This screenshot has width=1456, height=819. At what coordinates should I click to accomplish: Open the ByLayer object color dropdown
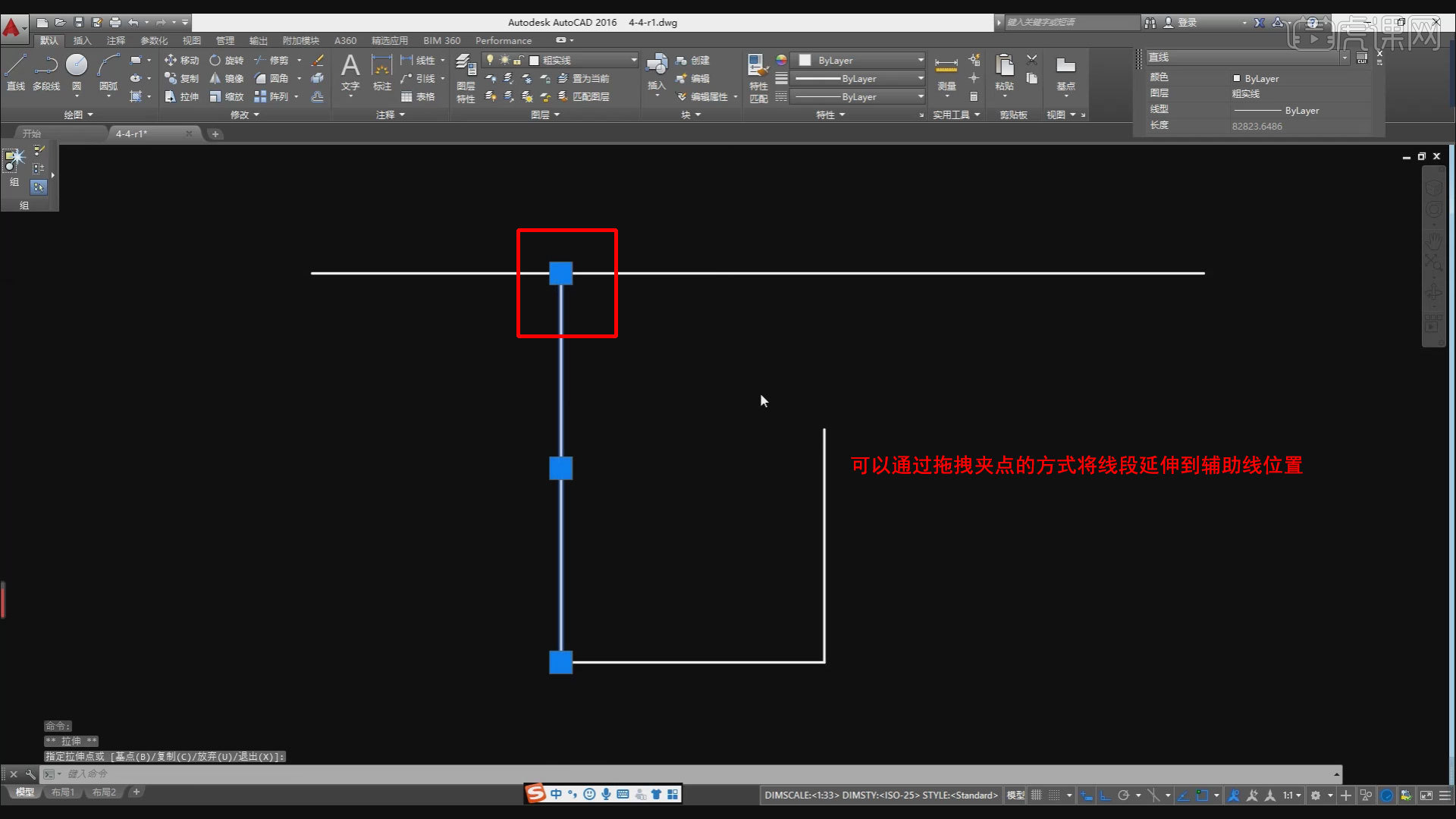(920, 60)
